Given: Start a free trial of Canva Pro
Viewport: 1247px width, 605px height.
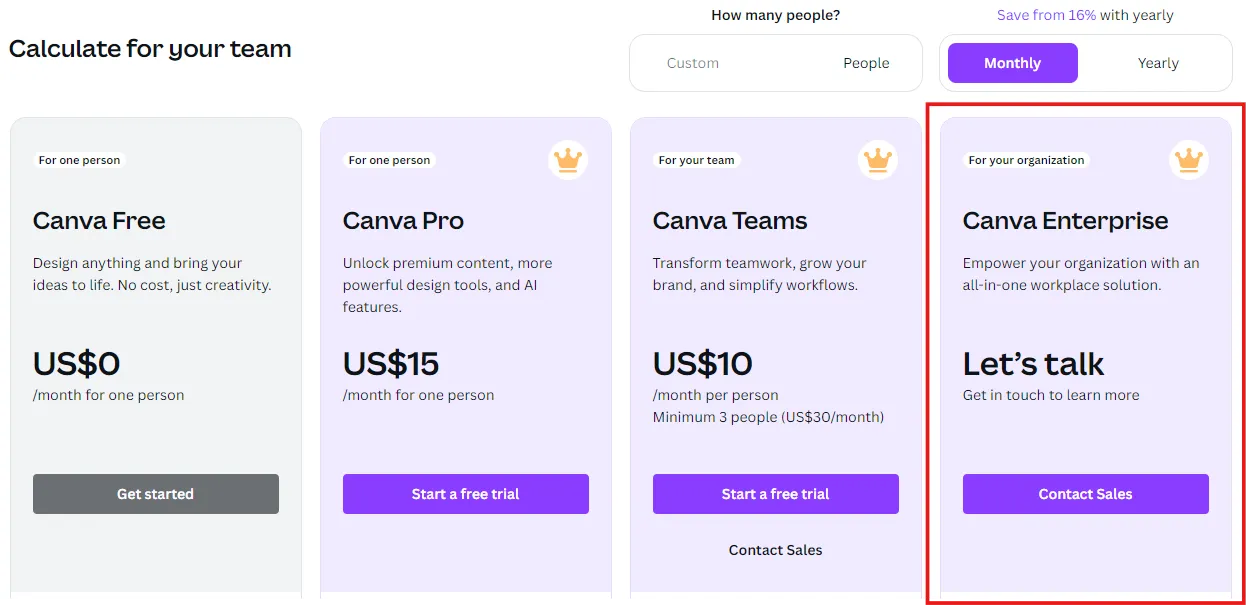Looking at the screenshot, I should pyautogui.click(x=465, y=493).
